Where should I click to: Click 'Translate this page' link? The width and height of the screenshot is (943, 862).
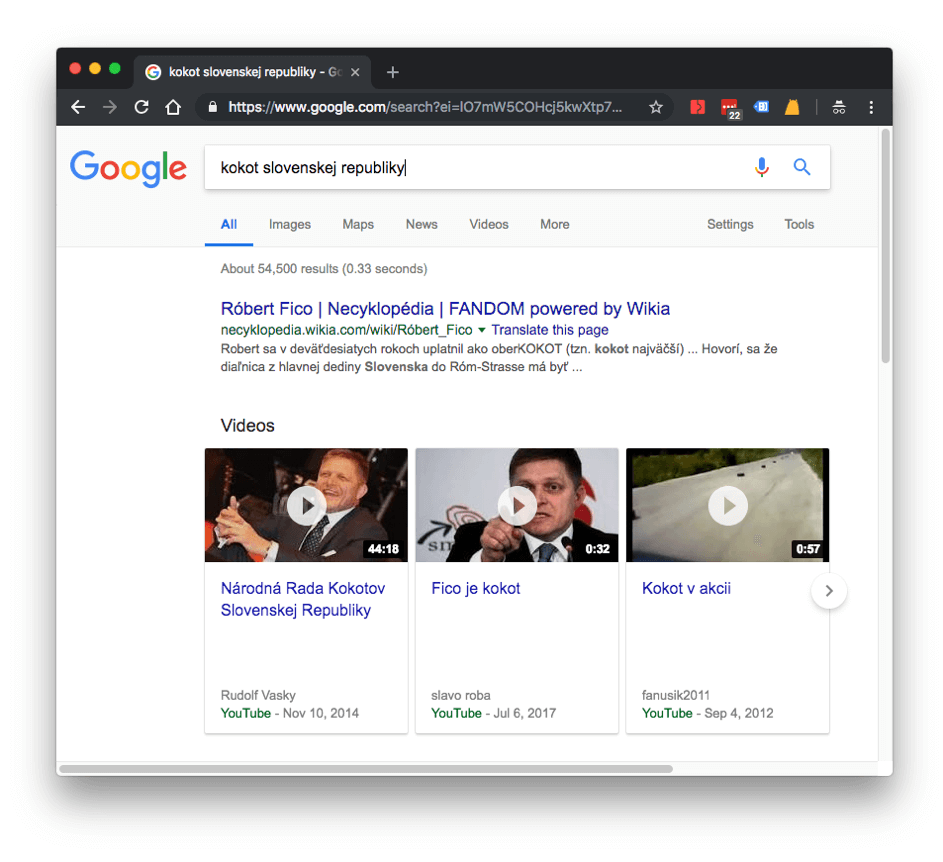pos(550,330)
